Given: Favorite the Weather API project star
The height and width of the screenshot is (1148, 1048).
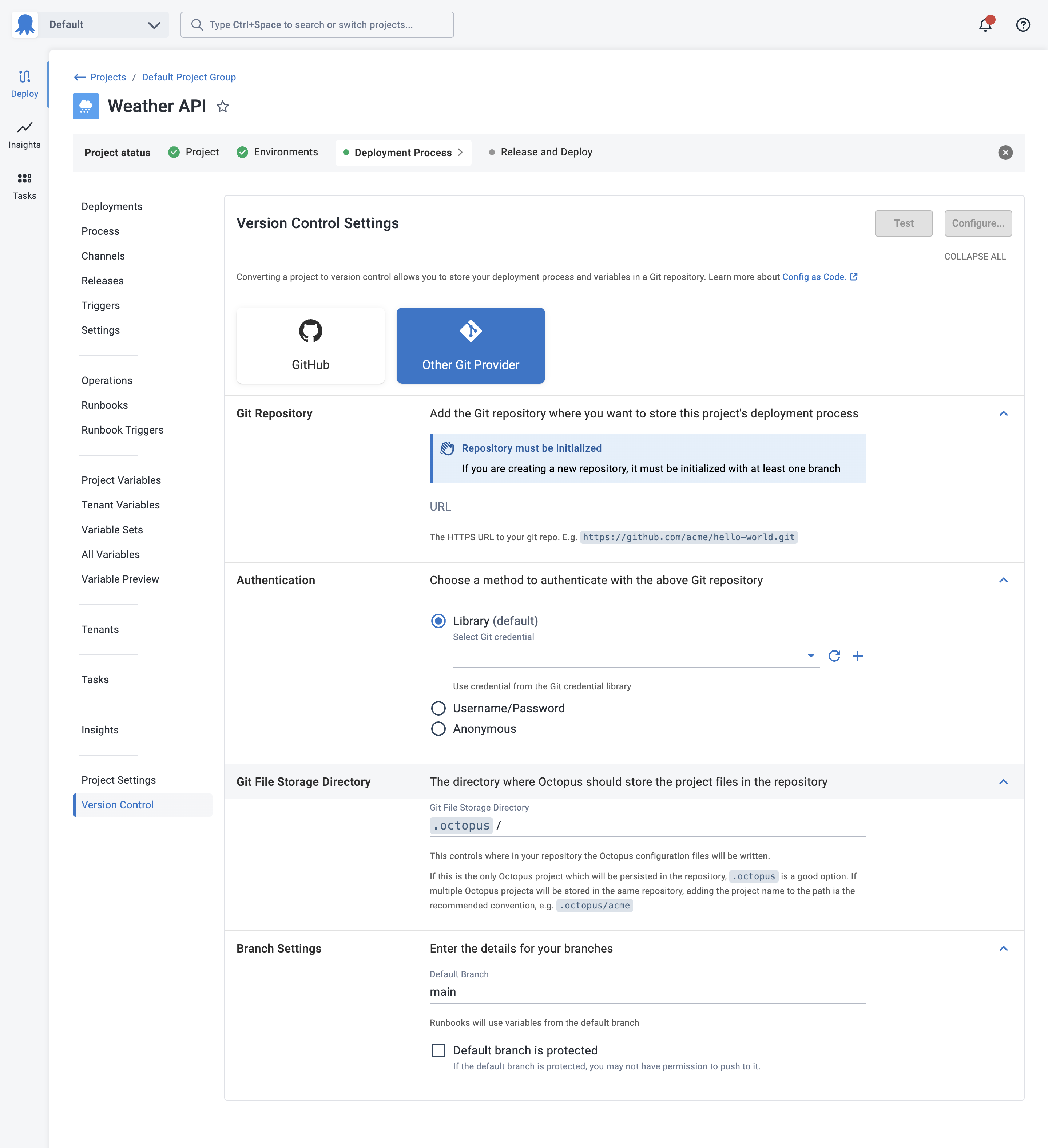Looking at the screenshot, I should (x=223, y=107).
